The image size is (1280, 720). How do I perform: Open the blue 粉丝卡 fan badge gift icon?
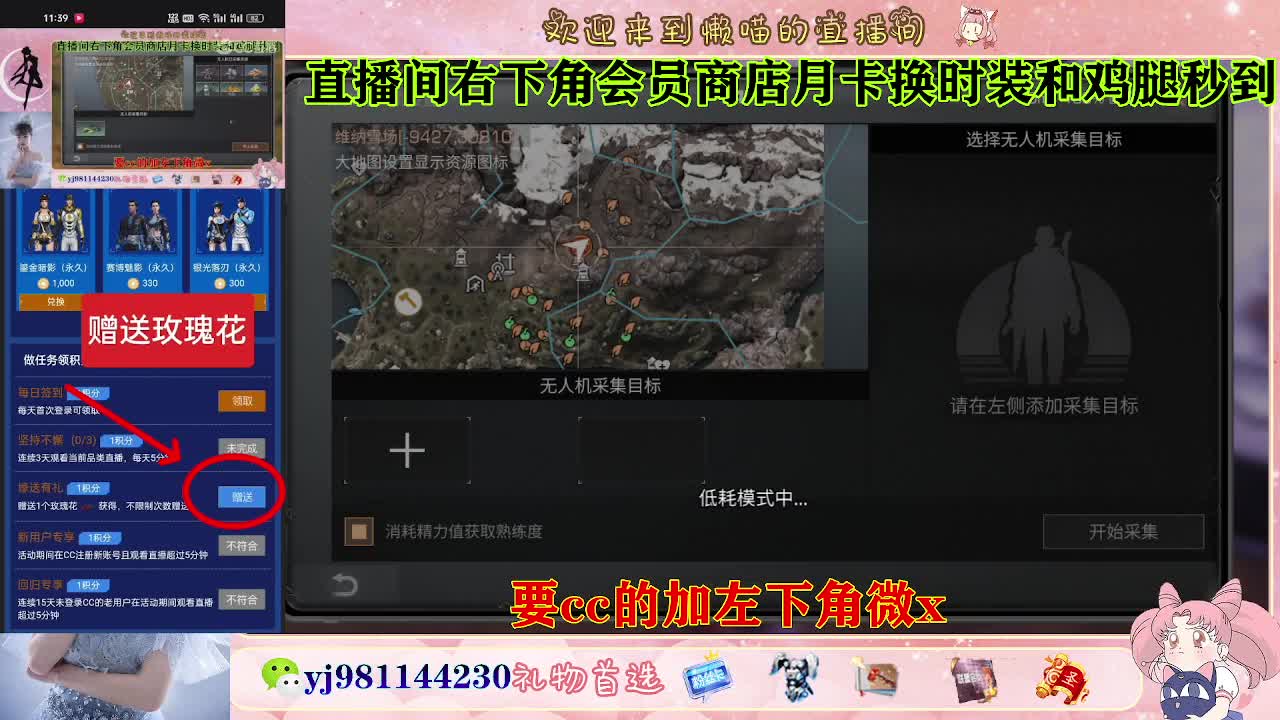pyautogui.click(x=706, y=677)
